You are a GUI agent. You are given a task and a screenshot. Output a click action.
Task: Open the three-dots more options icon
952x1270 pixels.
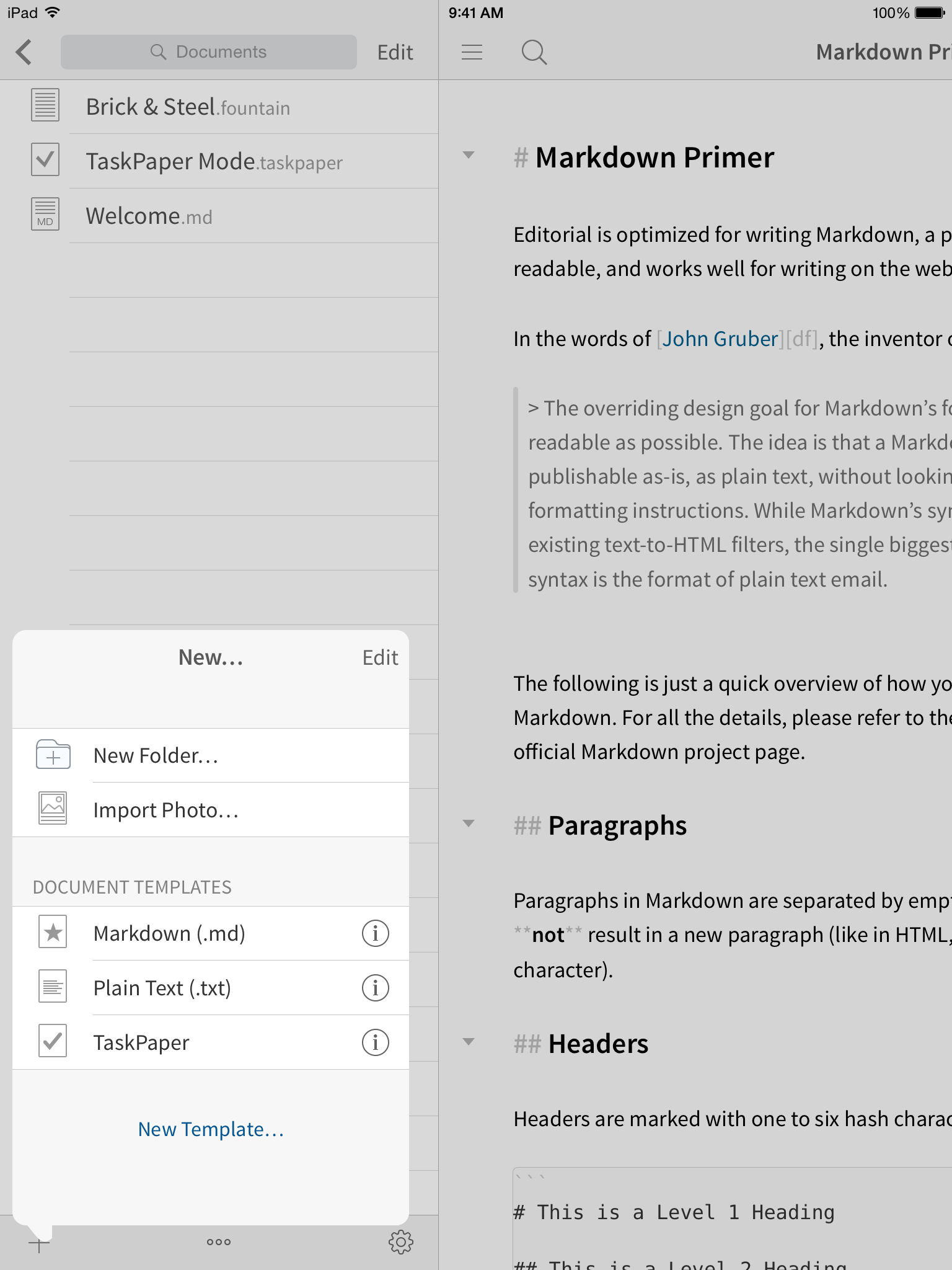[219, 1242]
